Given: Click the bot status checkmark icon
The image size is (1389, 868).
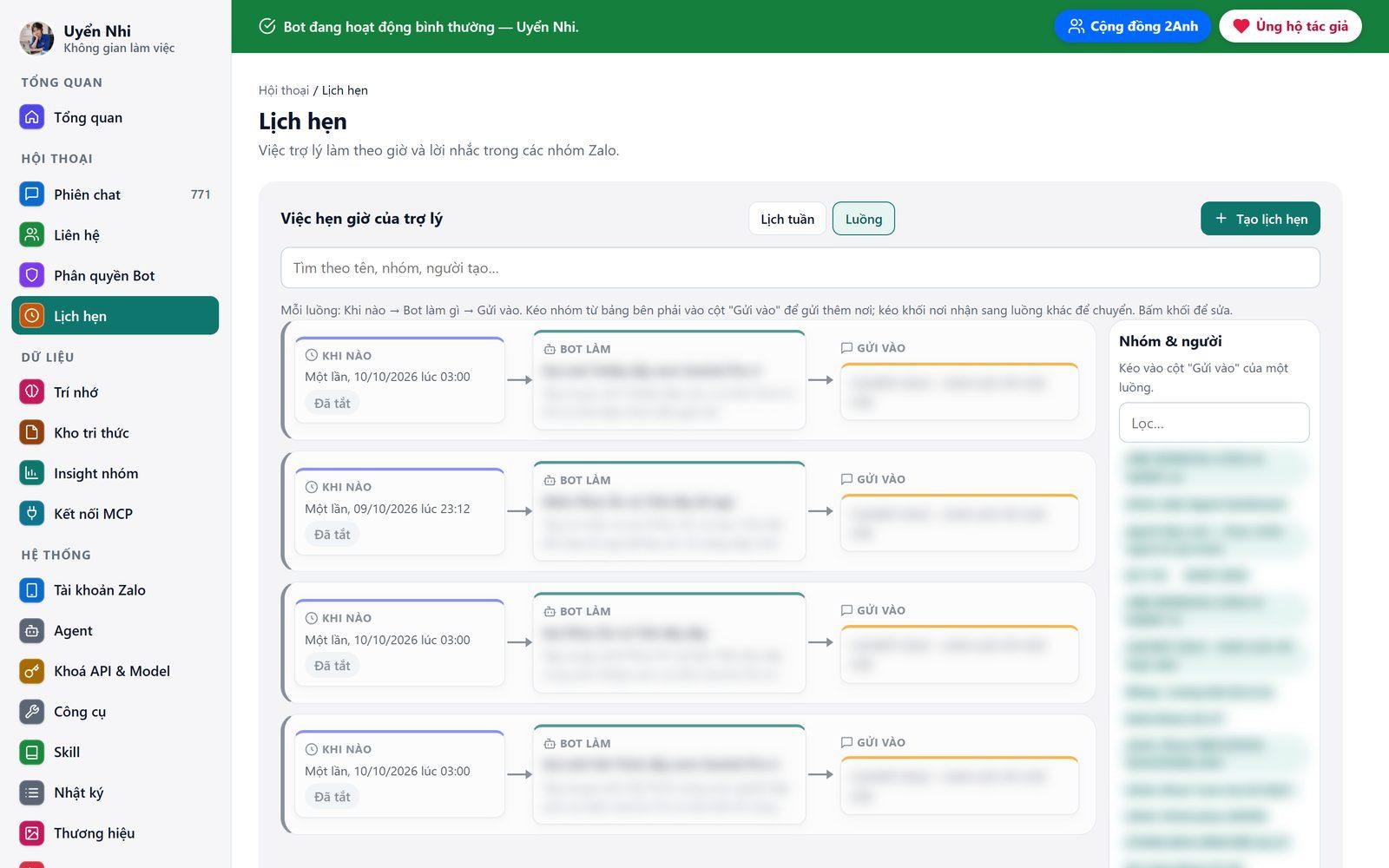Looking at the screenshot, I should coord(267,26).
